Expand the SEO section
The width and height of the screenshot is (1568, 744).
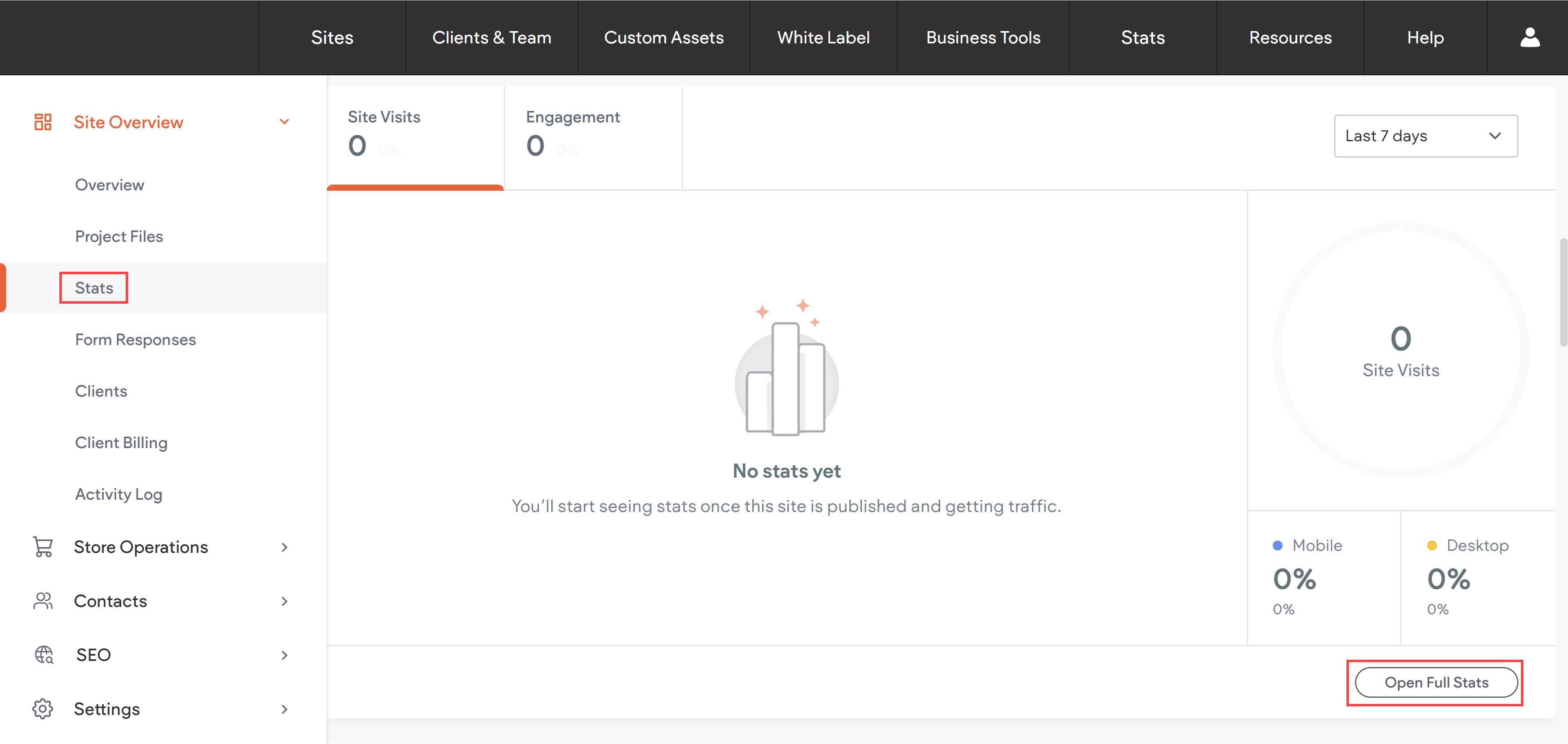tap(284, 655)
